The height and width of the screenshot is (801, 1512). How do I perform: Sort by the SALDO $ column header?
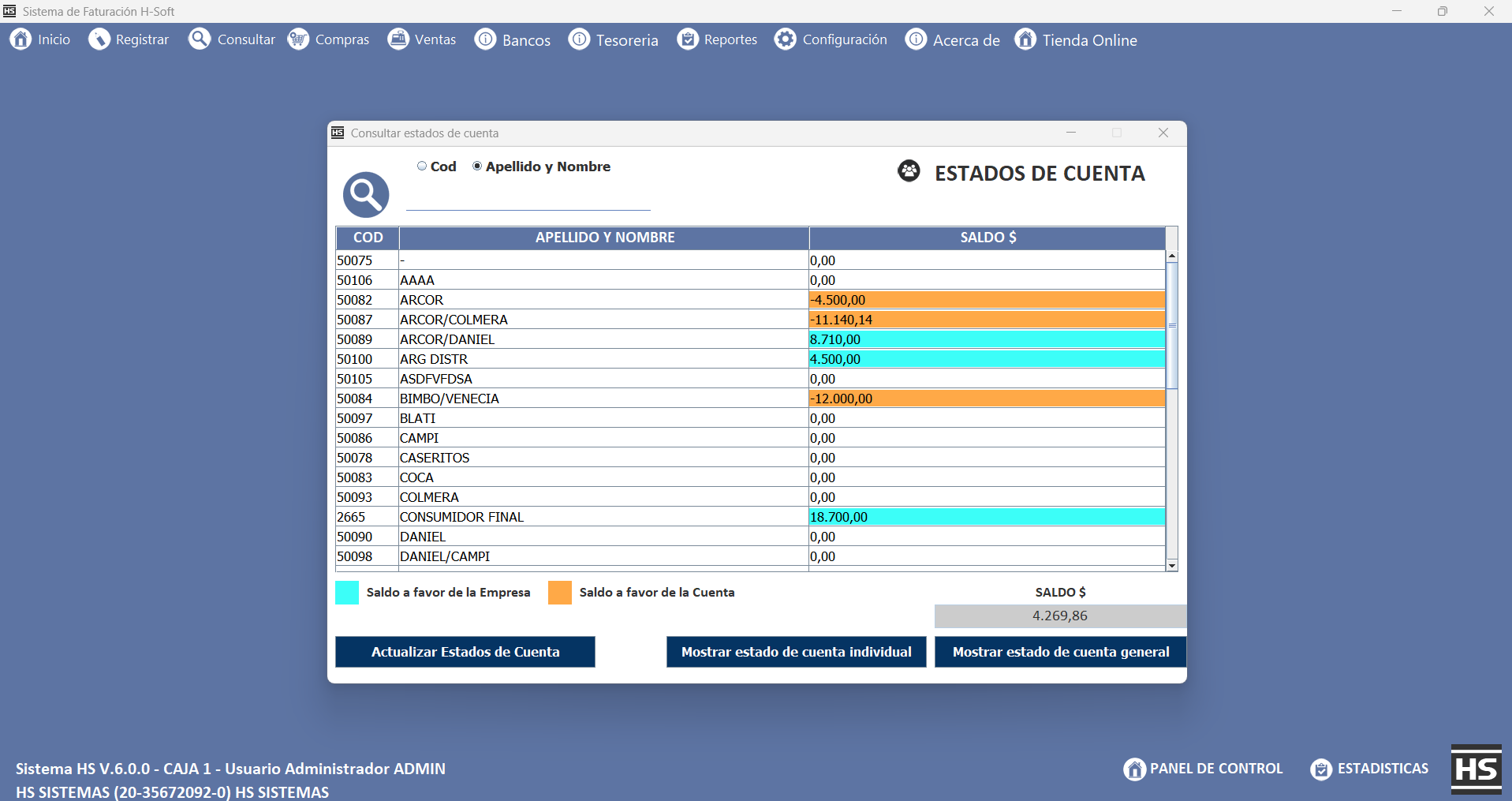(987, 238)
